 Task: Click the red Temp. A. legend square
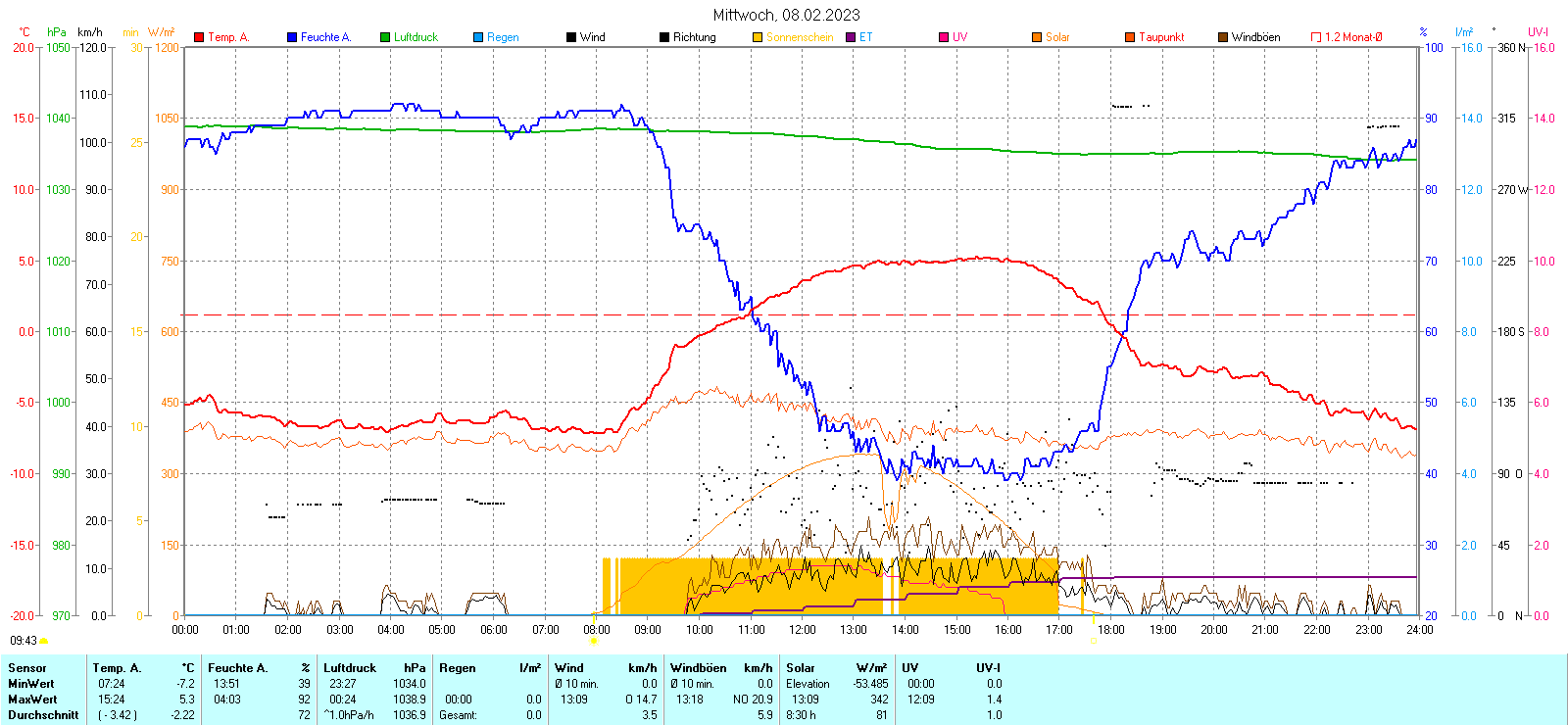(x=199, y=37)
